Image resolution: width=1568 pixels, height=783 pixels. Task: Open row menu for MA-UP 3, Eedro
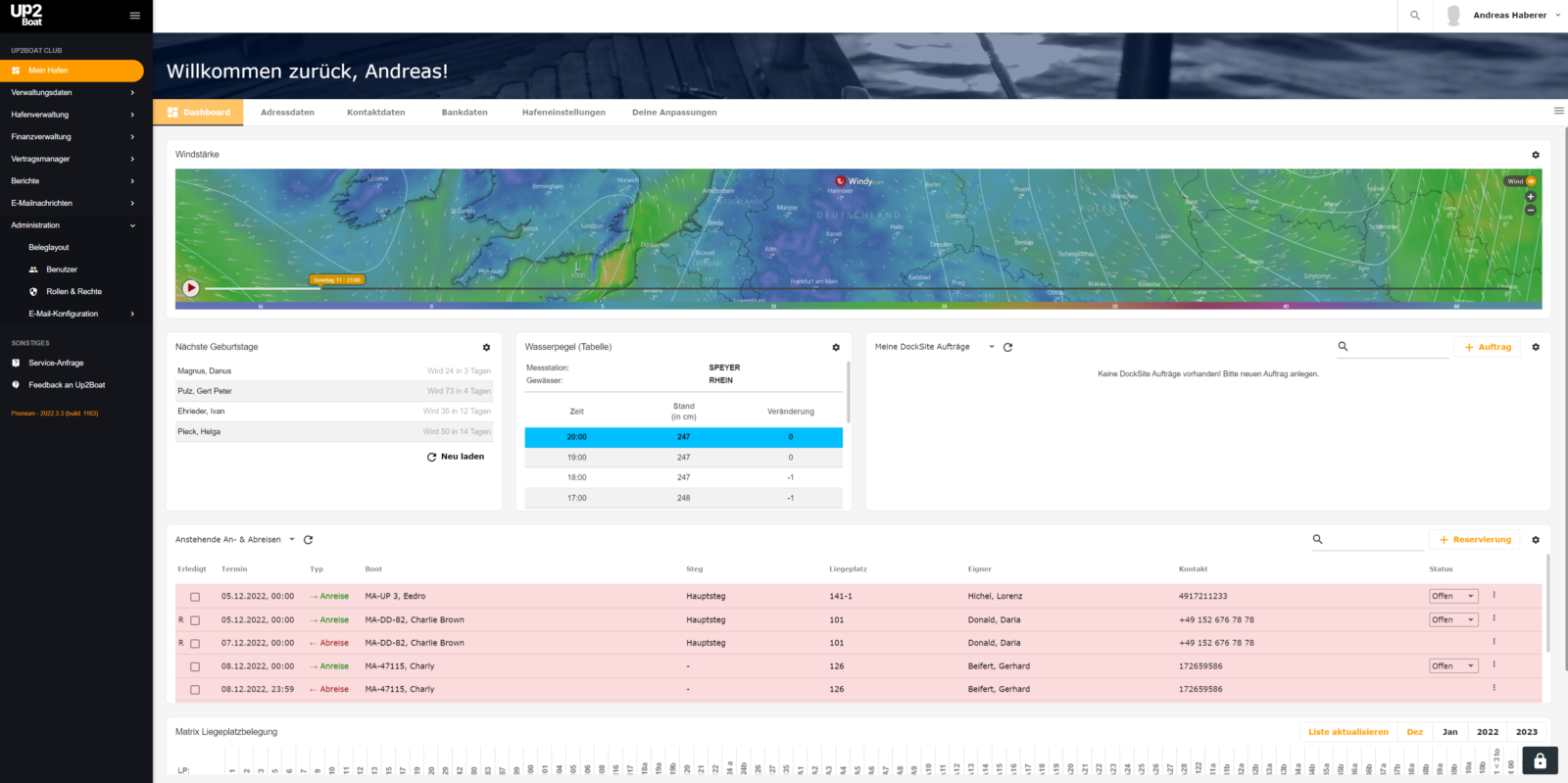tap(1494, 595)
